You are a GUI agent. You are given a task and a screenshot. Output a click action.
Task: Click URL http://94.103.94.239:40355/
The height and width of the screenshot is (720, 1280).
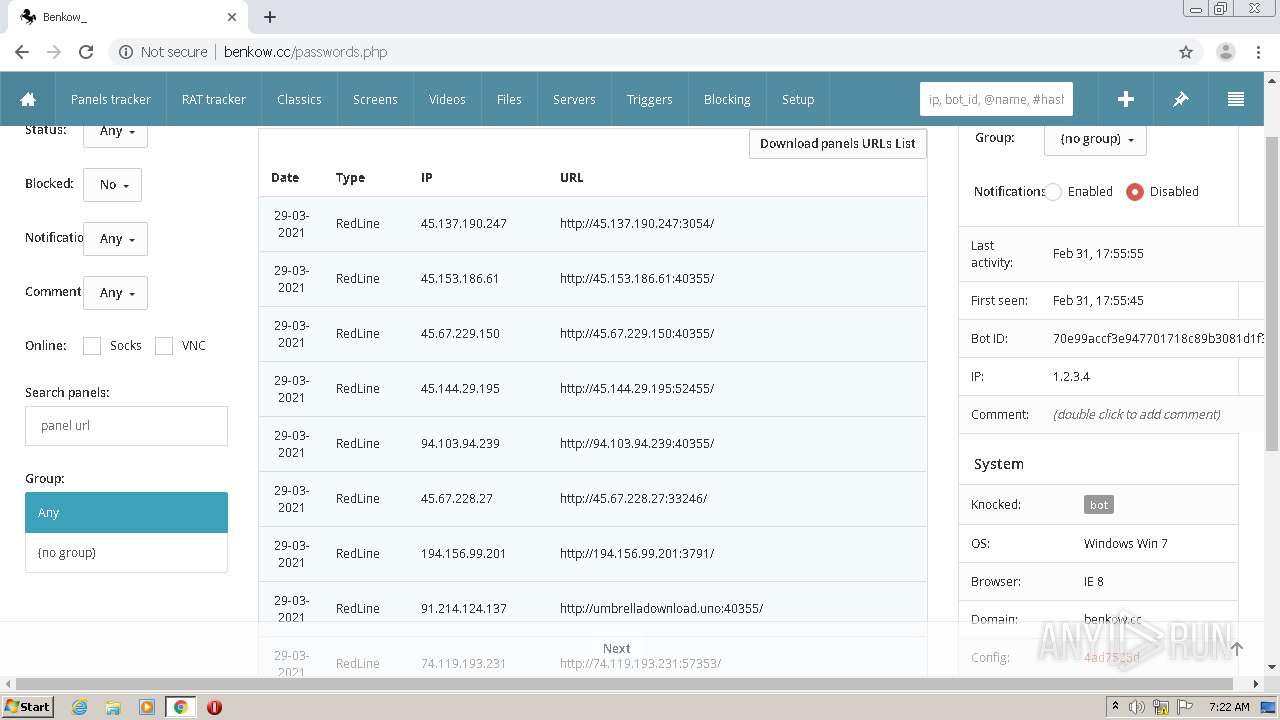[x=637, y=444]
